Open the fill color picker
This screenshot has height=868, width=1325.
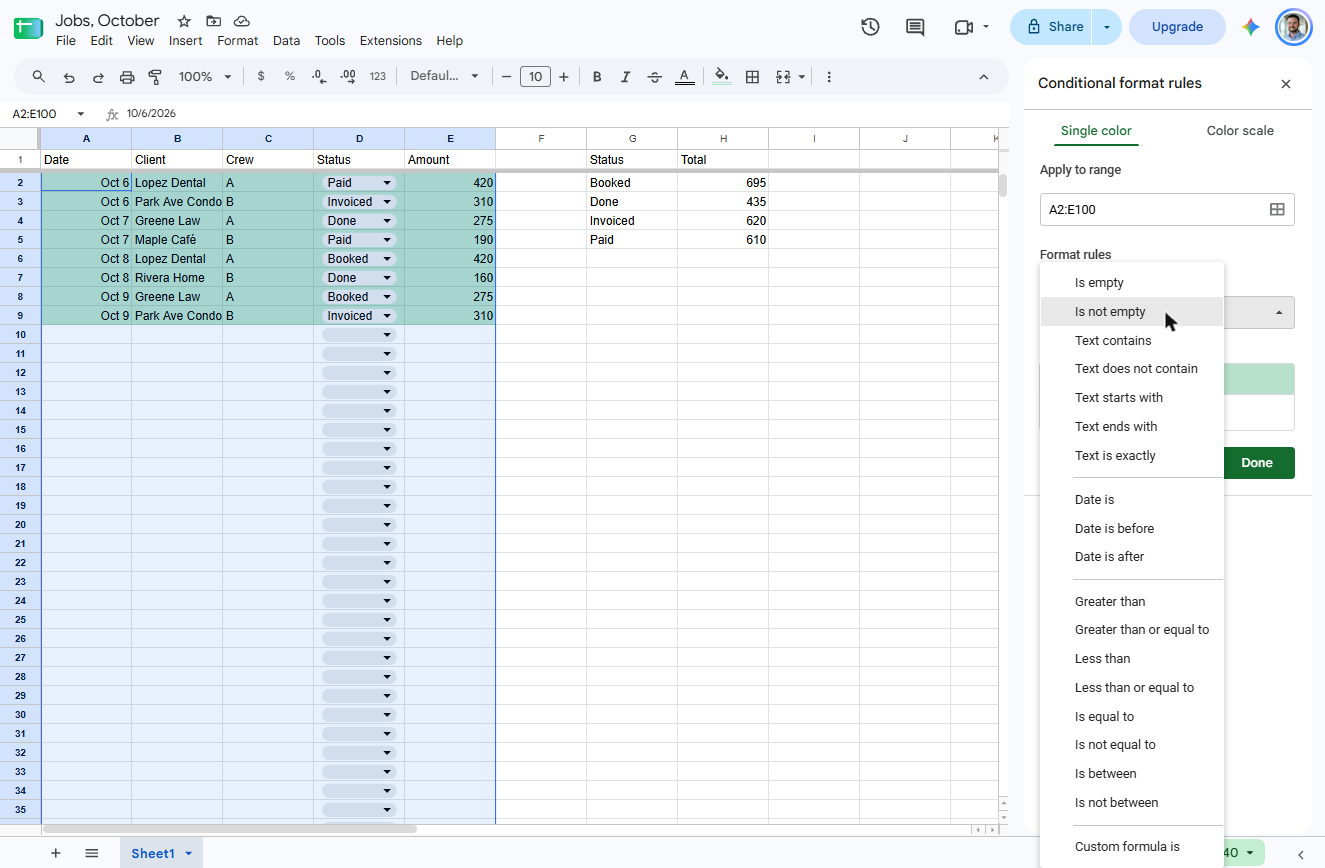pos(722,77)
